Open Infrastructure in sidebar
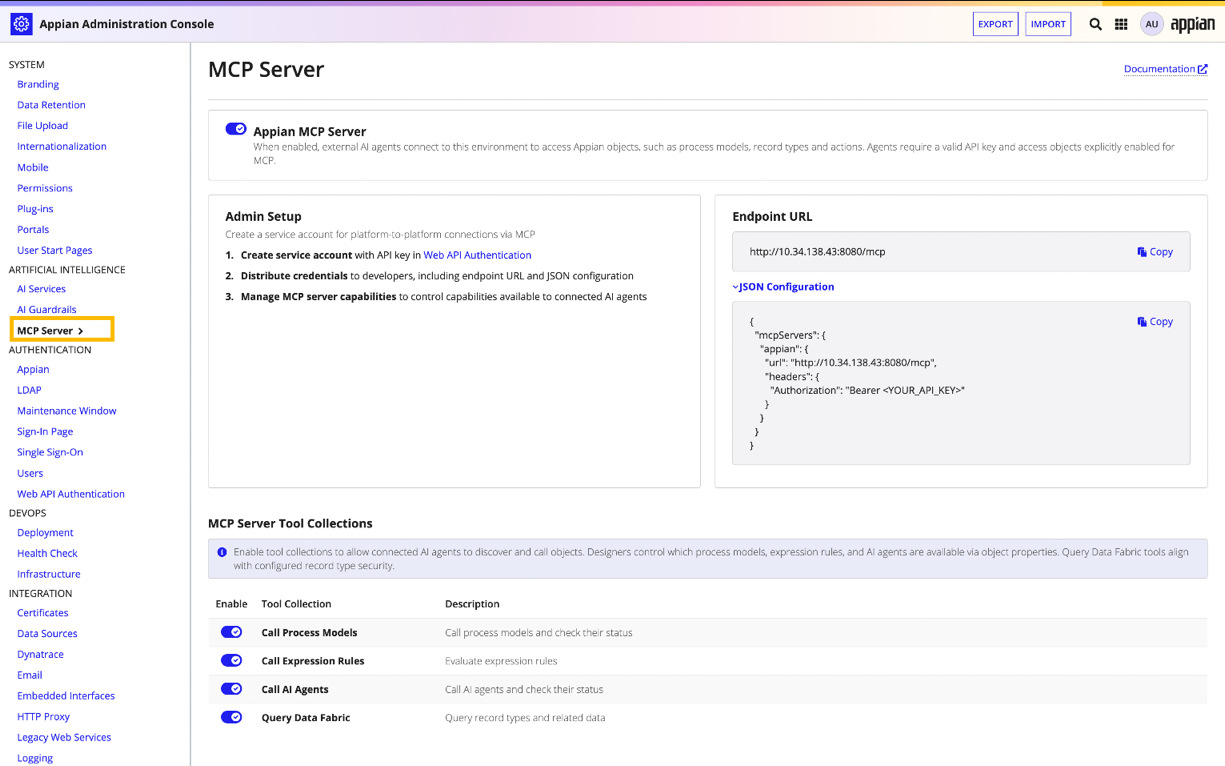 coord(49,574)
